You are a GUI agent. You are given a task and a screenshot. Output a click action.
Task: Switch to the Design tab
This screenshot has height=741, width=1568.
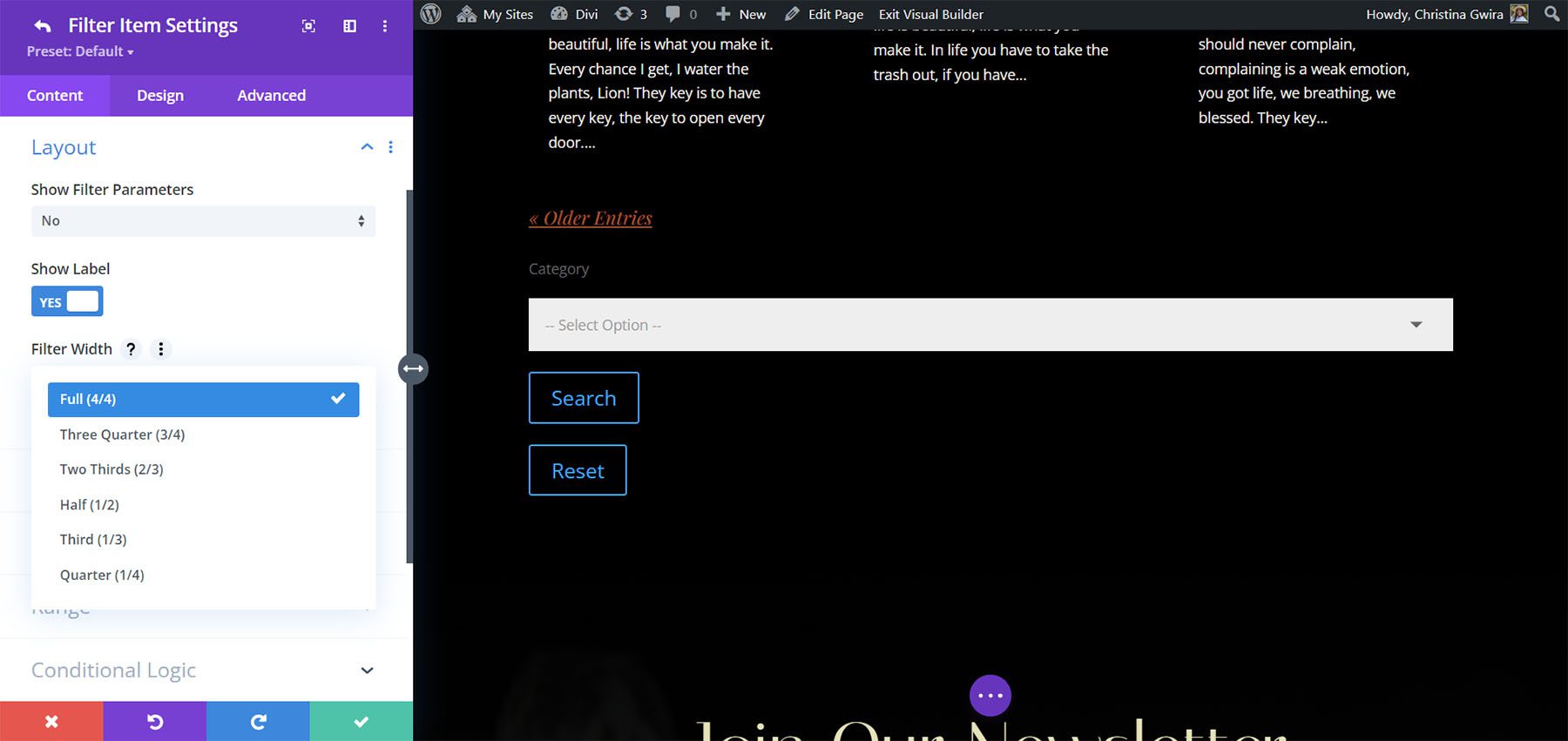[x=160, y=96]
